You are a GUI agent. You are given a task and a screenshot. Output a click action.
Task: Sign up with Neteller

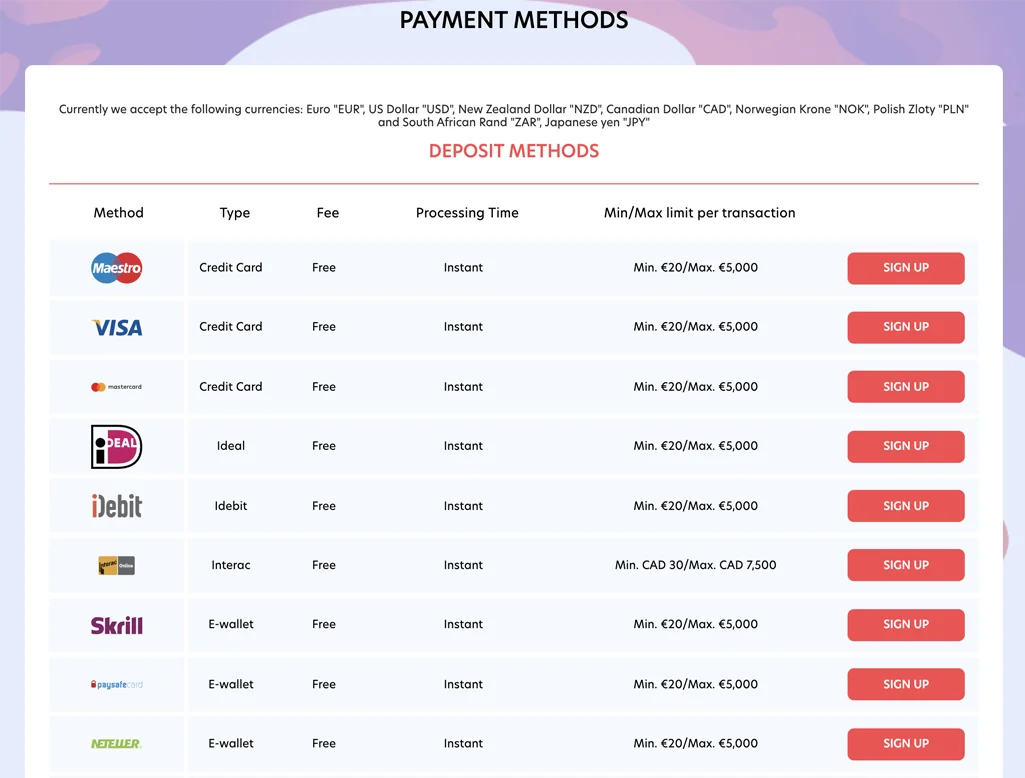905,744
